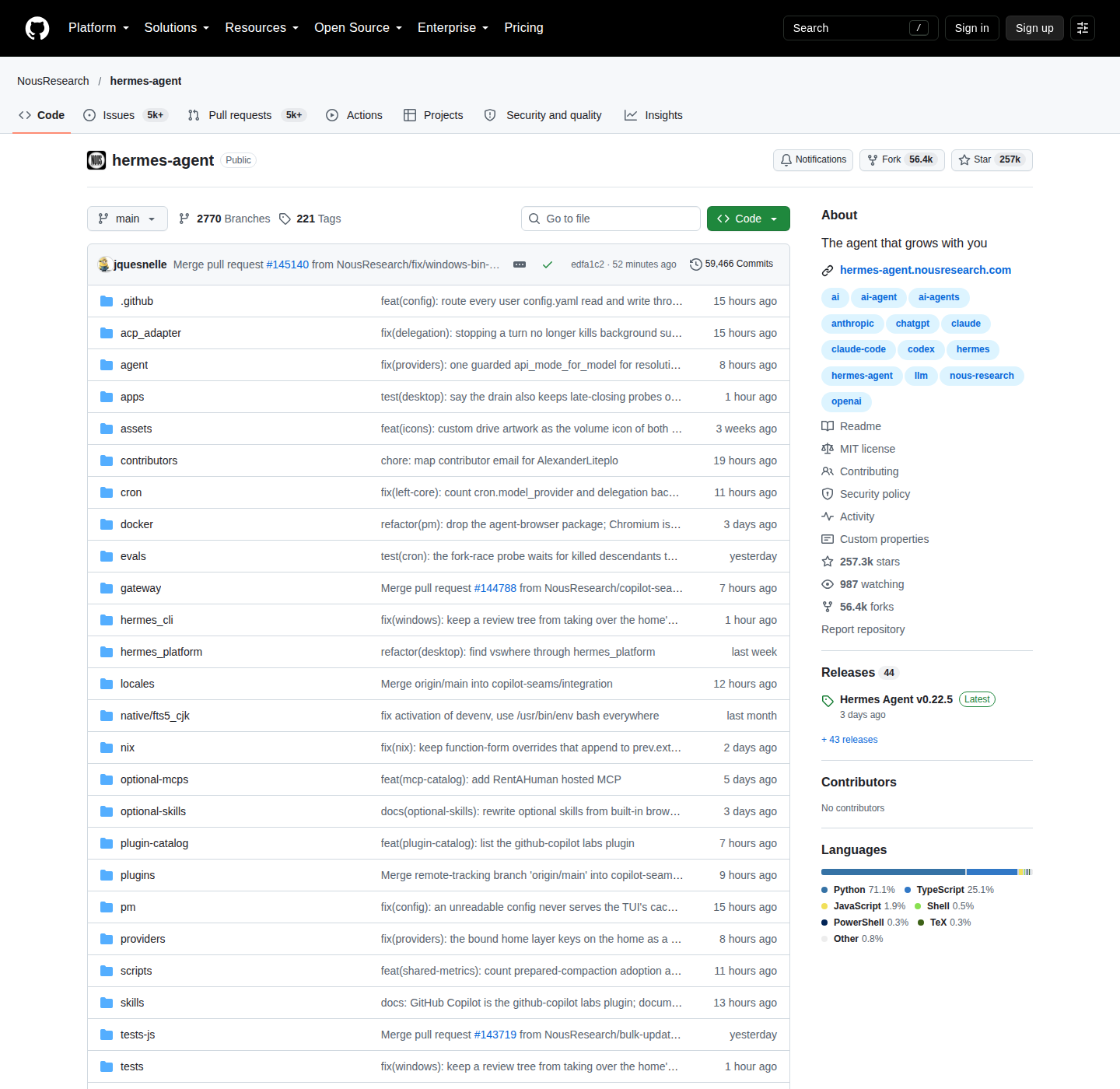Viewport: 1120px width, 1089px height.
Task: Click the branches icon beside 2770 Branches
Action: pyautogui.click(x=184, y=219)
